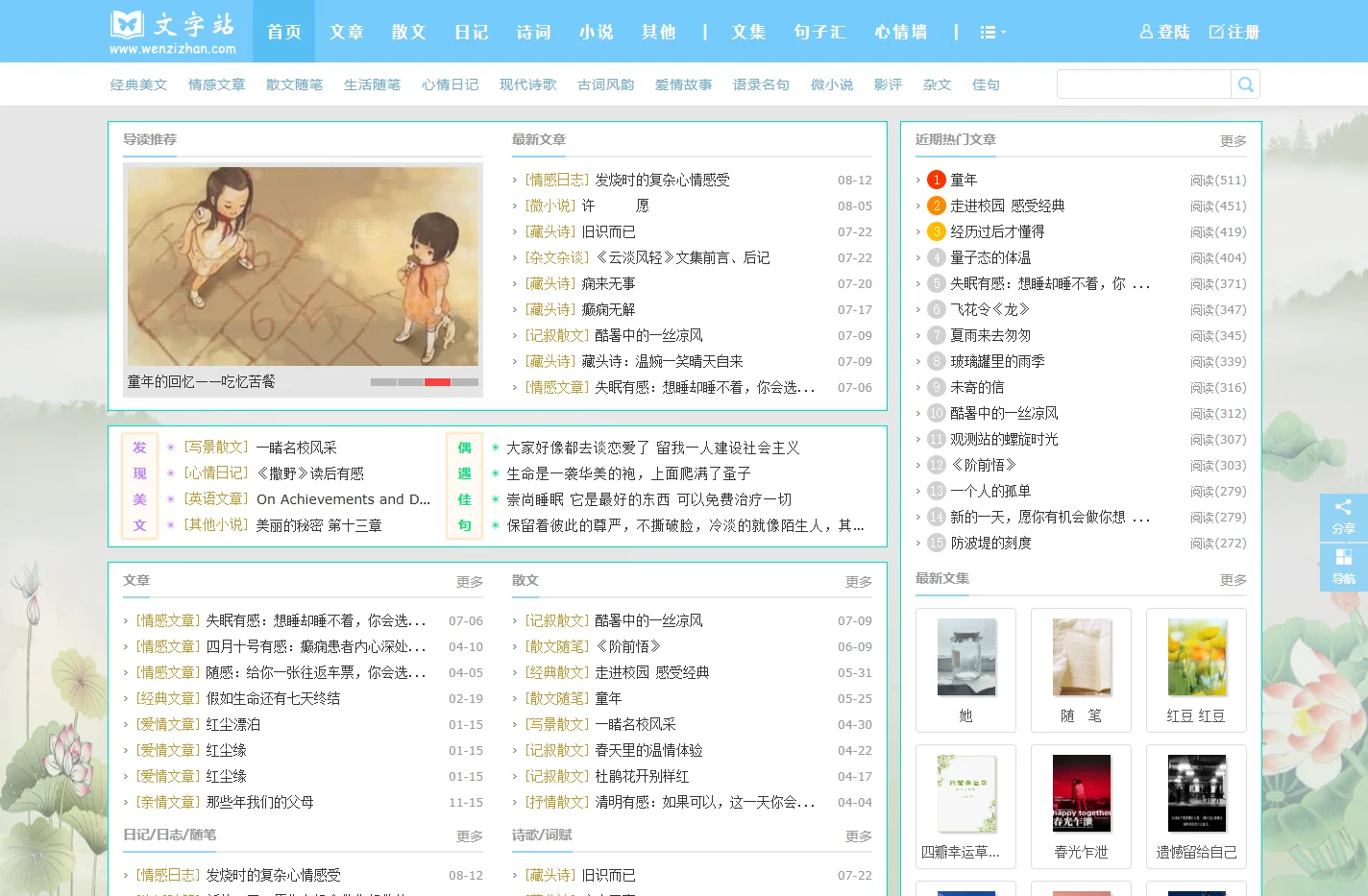Click the [微小说] tag in 最新文章
Screen dimensions: 1368x896
(550, 206)
